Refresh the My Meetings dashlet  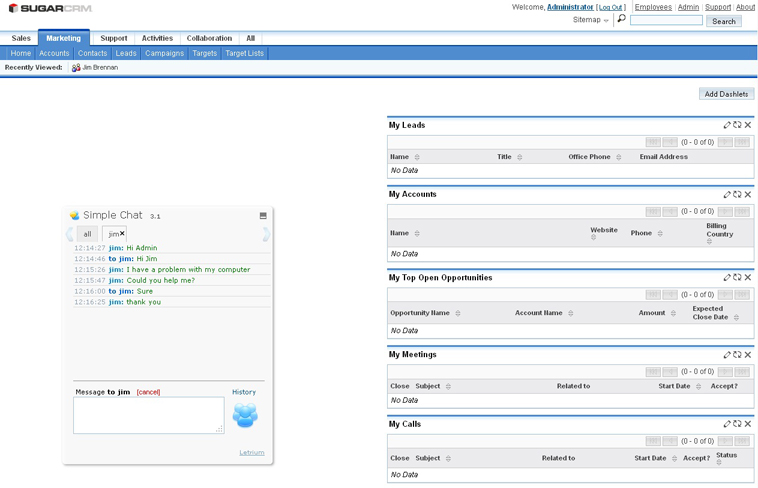tap(737, 355)
